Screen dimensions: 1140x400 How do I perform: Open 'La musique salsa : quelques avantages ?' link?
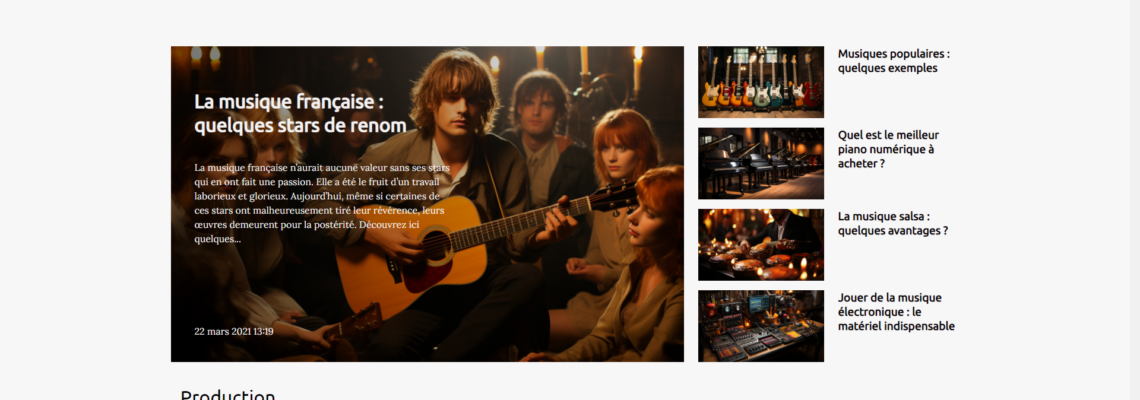pos(893,223)
